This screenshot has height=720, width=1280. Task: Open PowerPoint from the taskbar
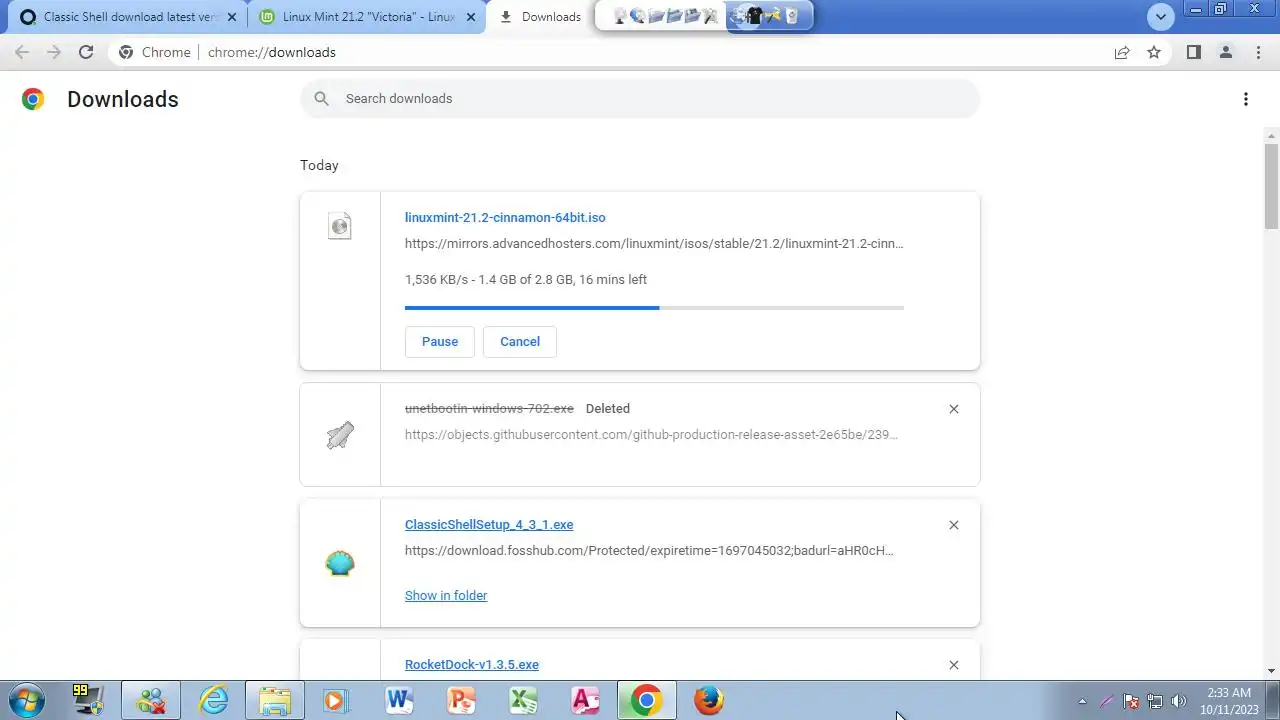click(x=461, y=700)
